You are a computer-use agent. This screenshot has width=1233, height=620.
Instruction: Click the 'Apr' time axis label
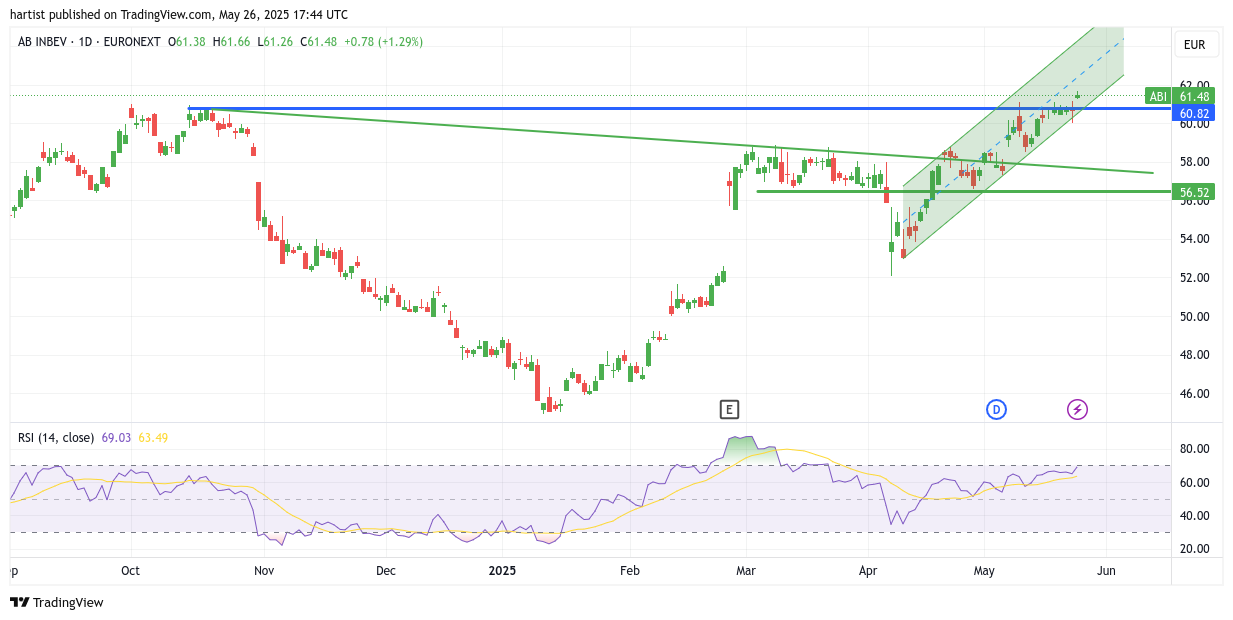coord(867,571)
